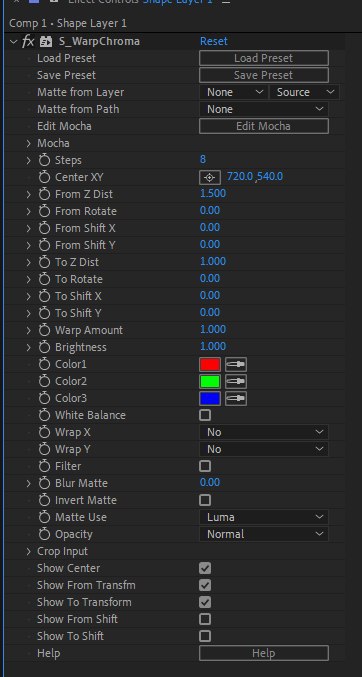This screenshot has width=362, height=677.
Task: Click the Help button
Action: point(264,653)
